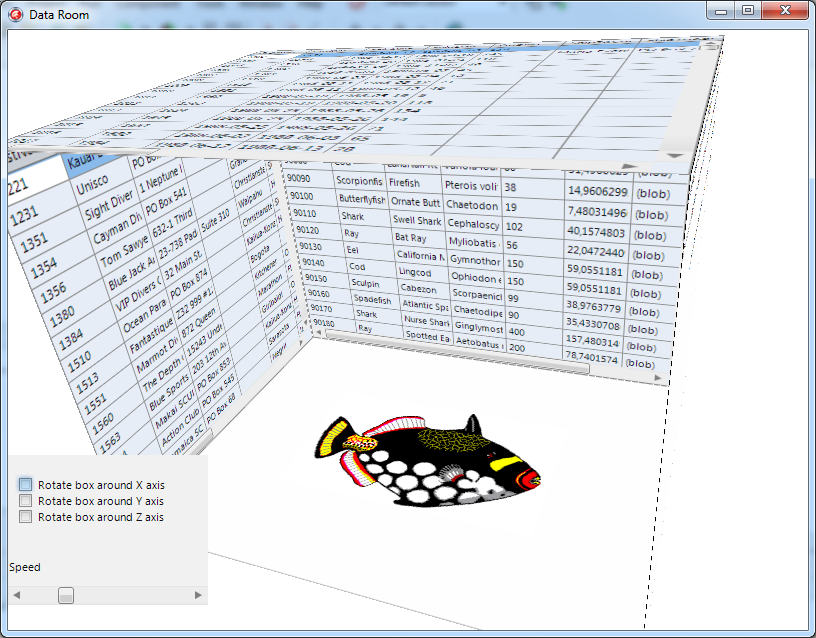
Task: Select the '78,7401574' cell
Action: (592, 358)
